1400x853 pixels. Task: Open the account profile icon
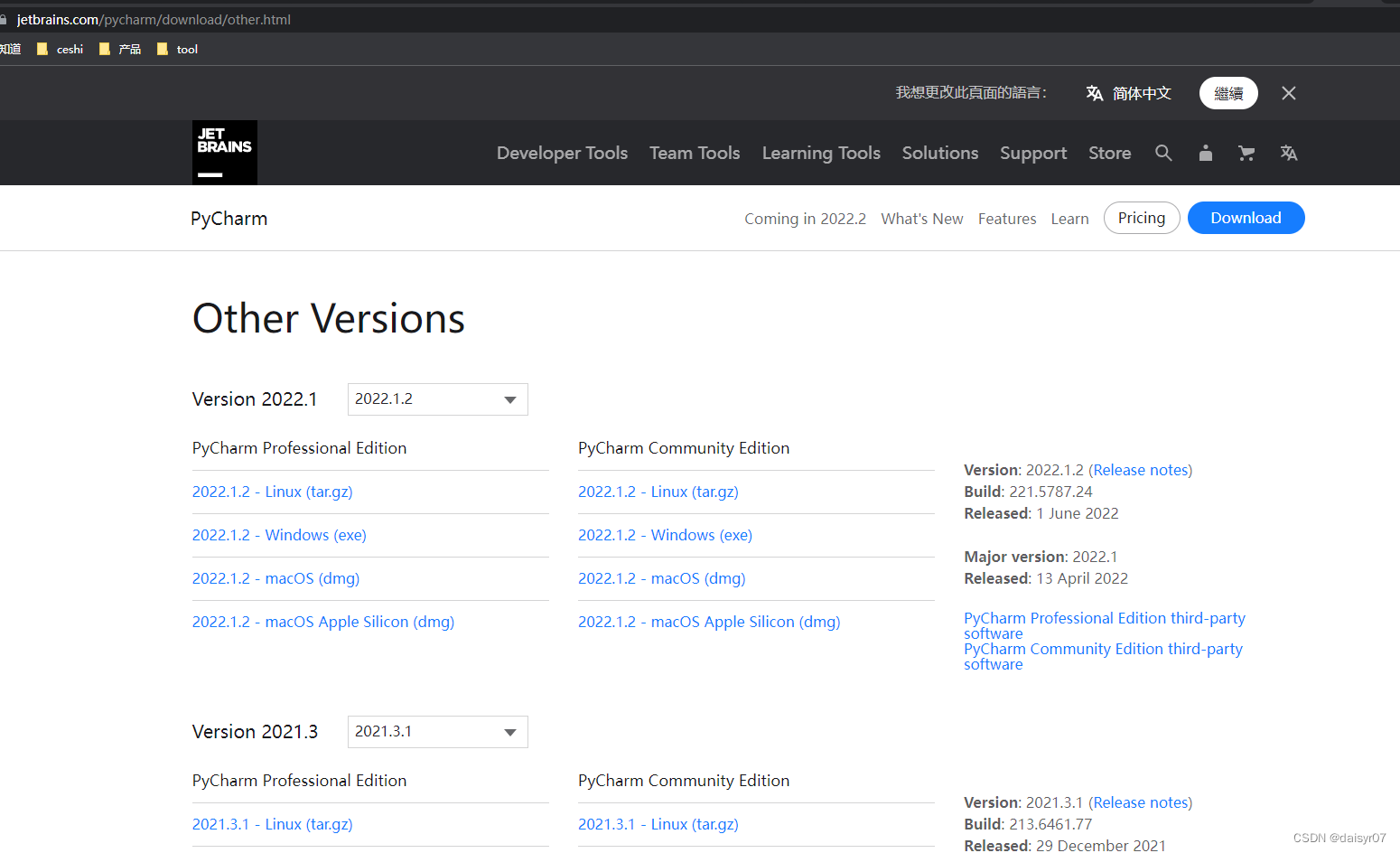pyautogui.click(x=1205, y=153)
